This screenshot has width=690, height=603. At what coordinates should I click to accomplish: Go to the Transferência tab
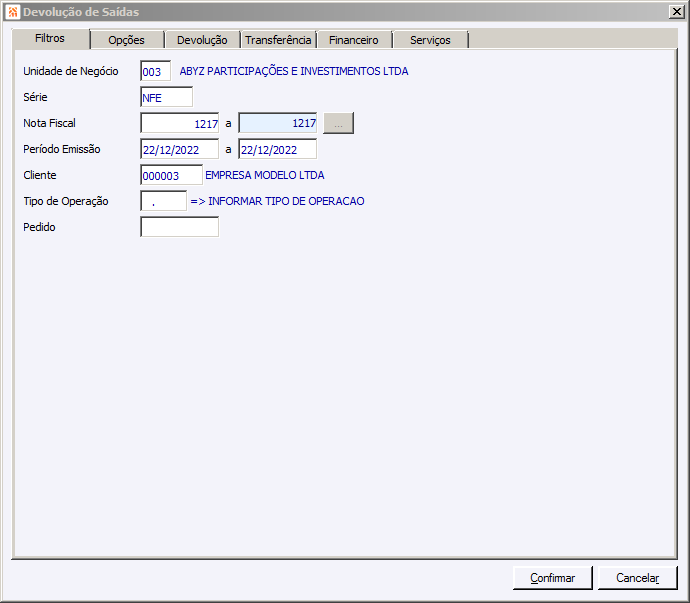pos(279,40)
